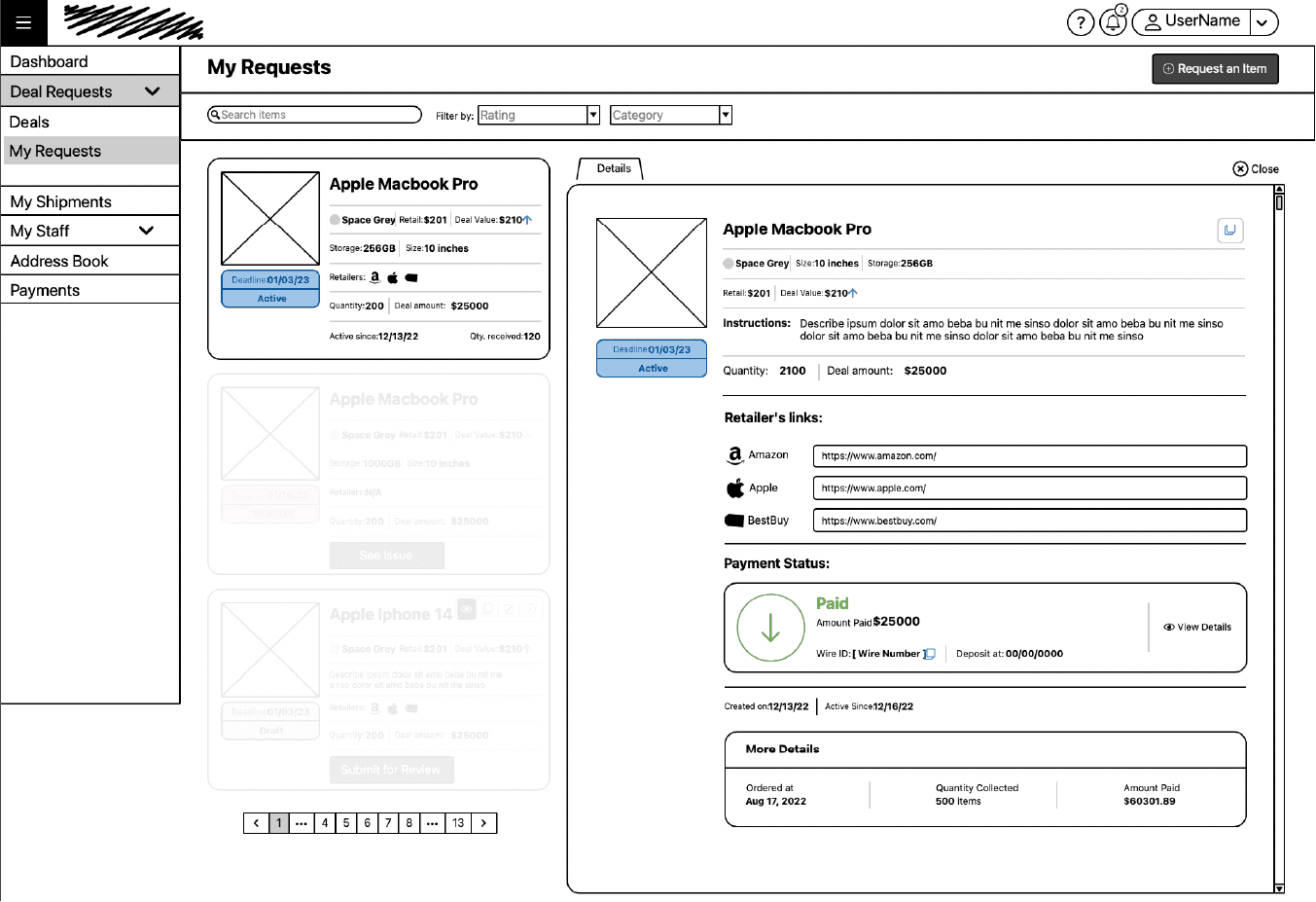Copy the Wire Number using its icon
Image resolution: width=1316 pixels, height=902 pixels.
tap(930, 654)
